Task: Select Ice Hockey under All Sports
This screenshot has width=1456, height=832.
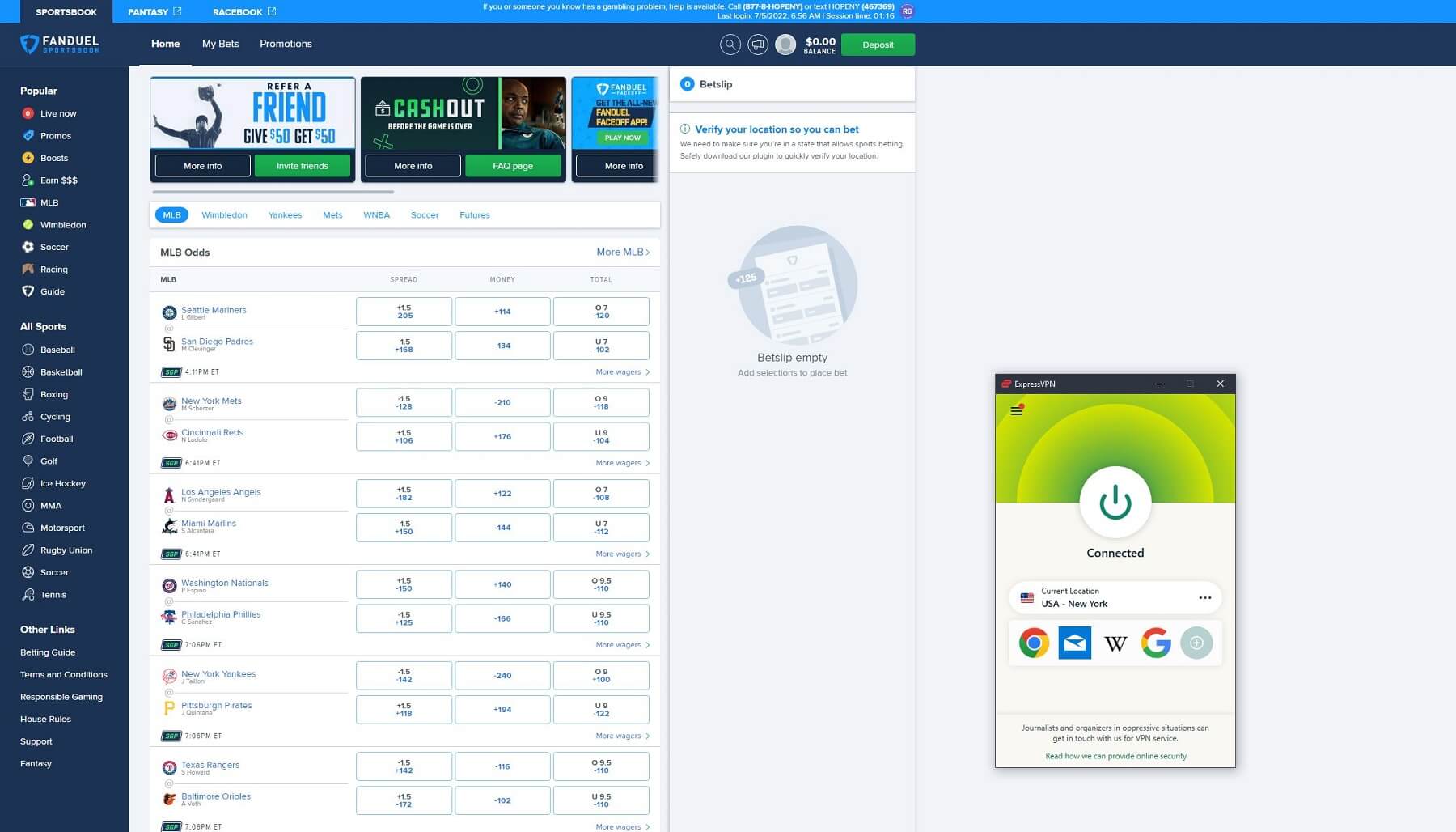Action: click(x=54, y=483)
